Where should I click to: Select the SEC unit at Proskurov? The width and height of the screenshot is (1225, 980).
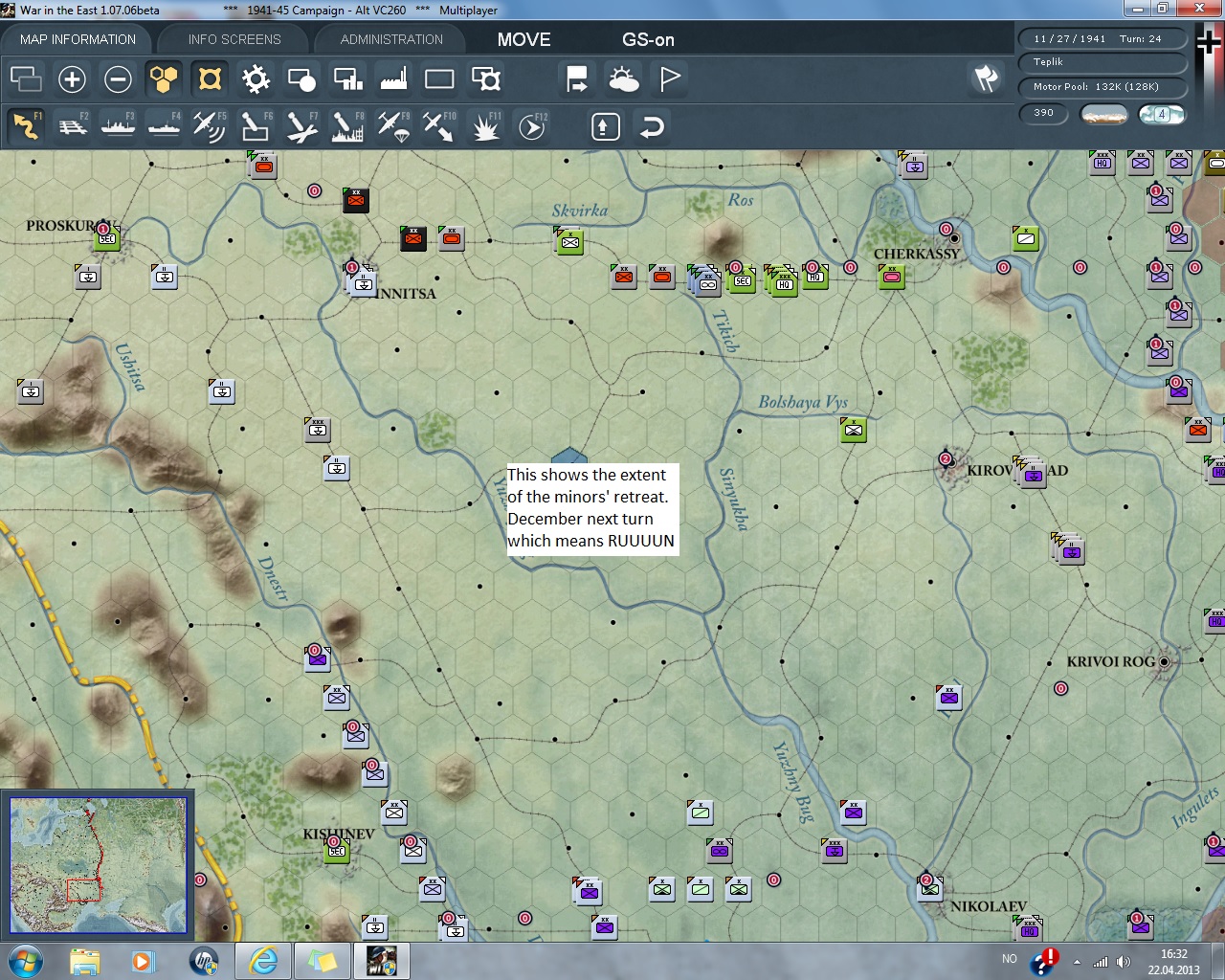click(107, 238)
